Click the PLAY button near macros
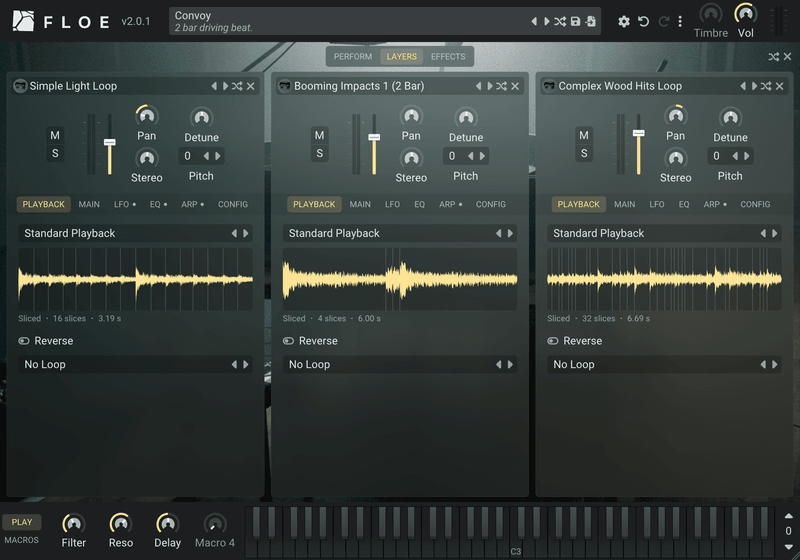This screenshot has height=560, width=800. [x=22, y=522]
